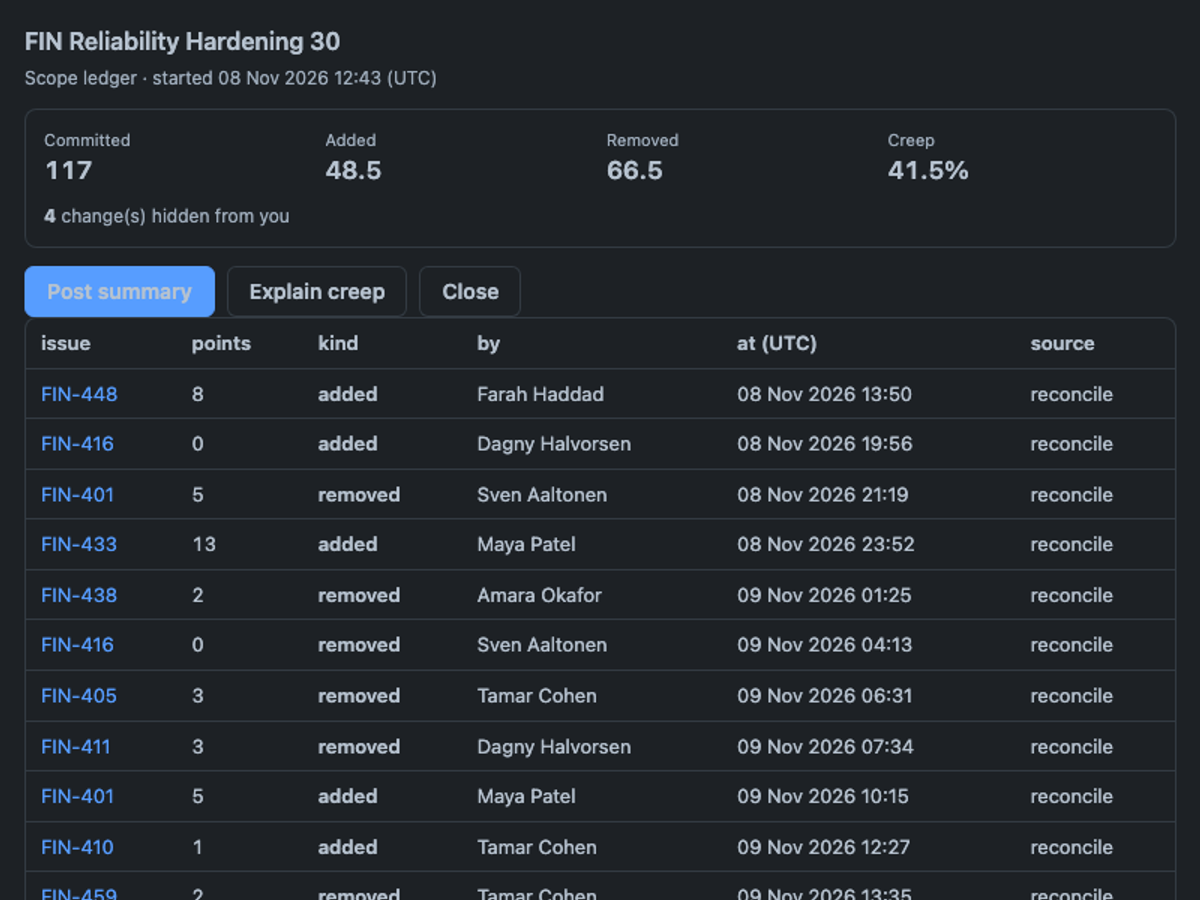Click timestamp 09 Nov 2026 12:27
Viewport: 1200px width, 900px height.
(x=824, y=847)
